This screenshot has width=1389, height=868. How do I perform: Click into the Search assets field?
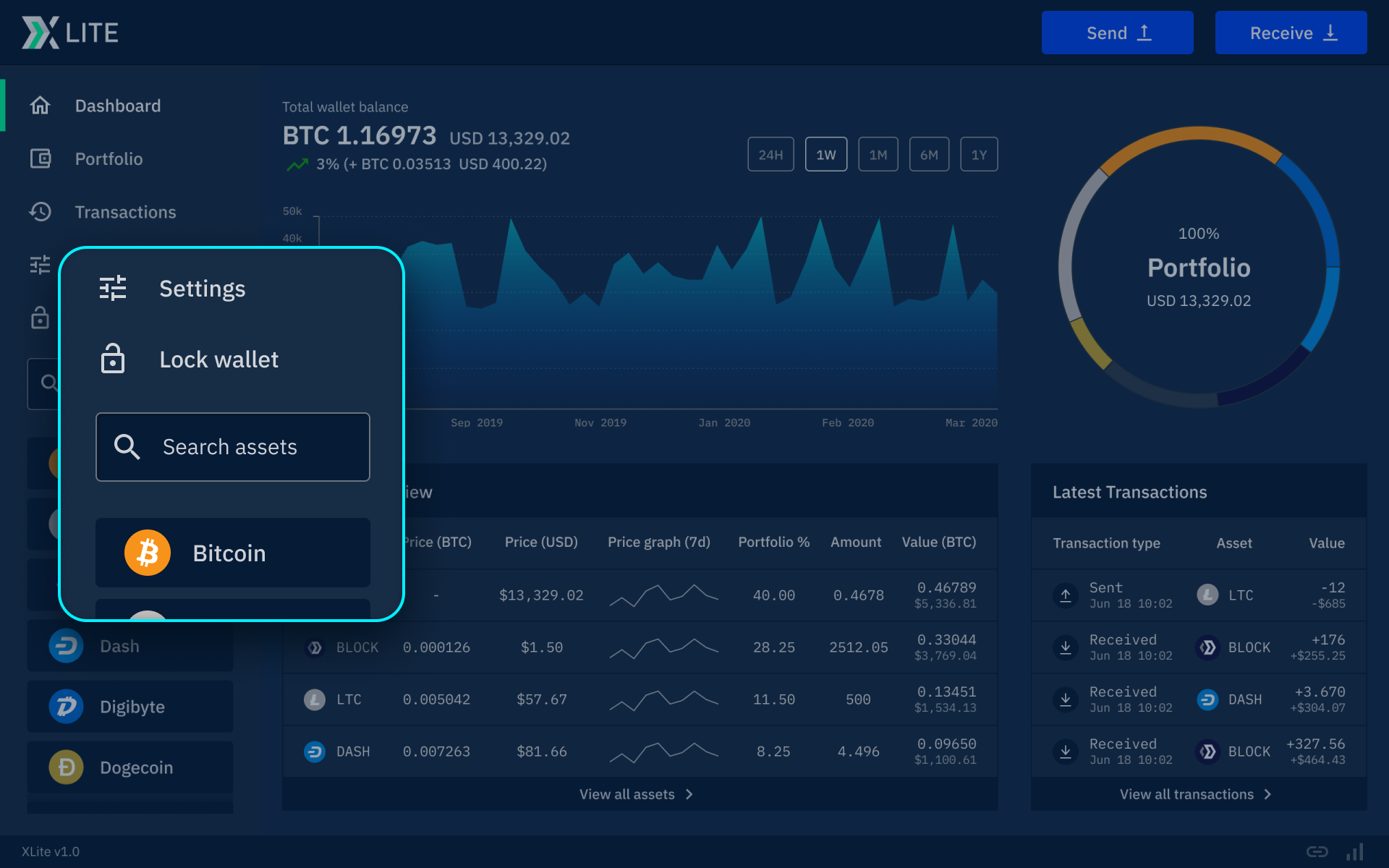233,447
